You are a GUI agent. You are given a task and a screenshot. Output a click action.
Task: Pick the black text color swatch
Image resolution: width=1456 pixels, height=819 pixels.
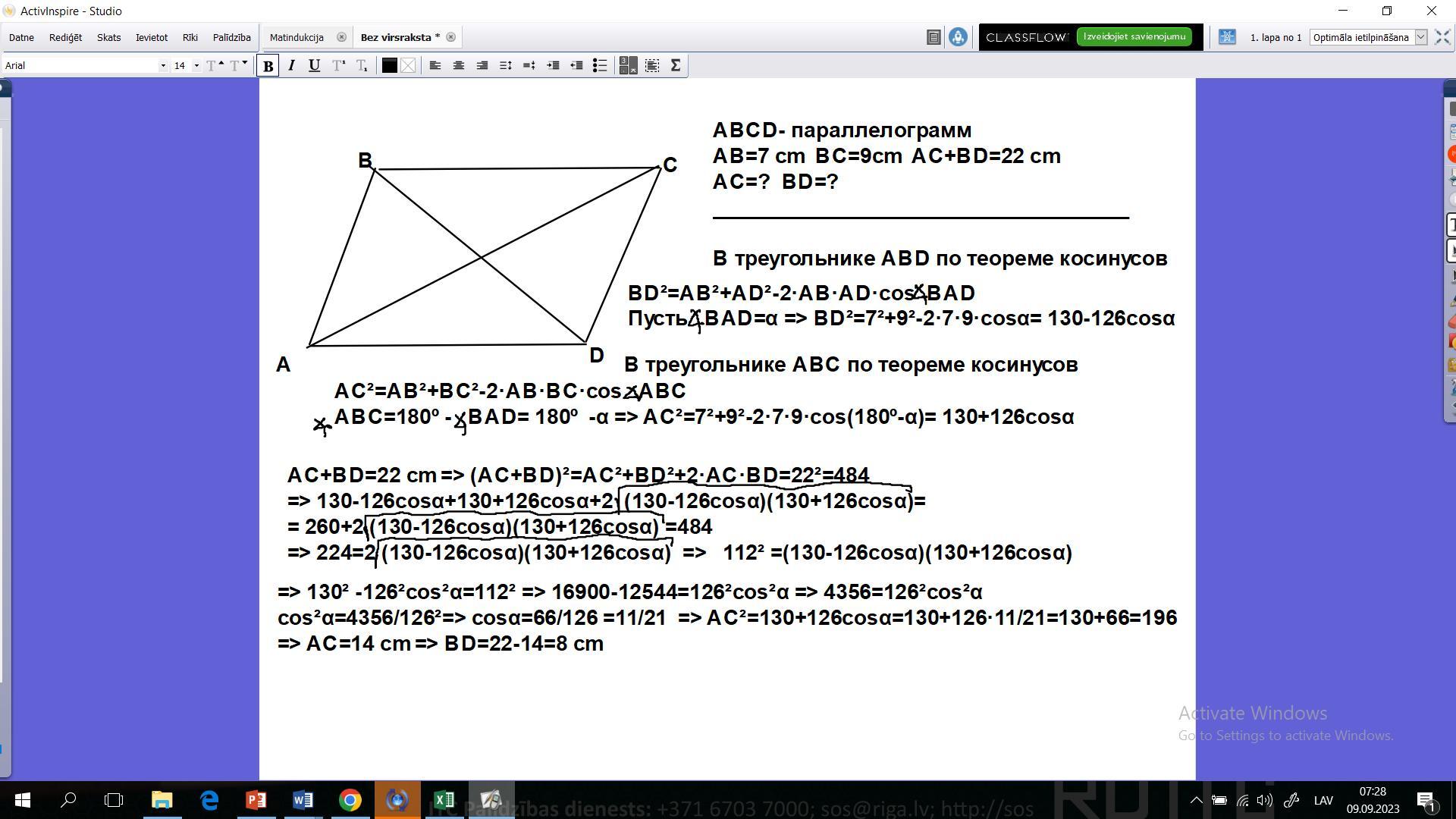coord(389,66)
